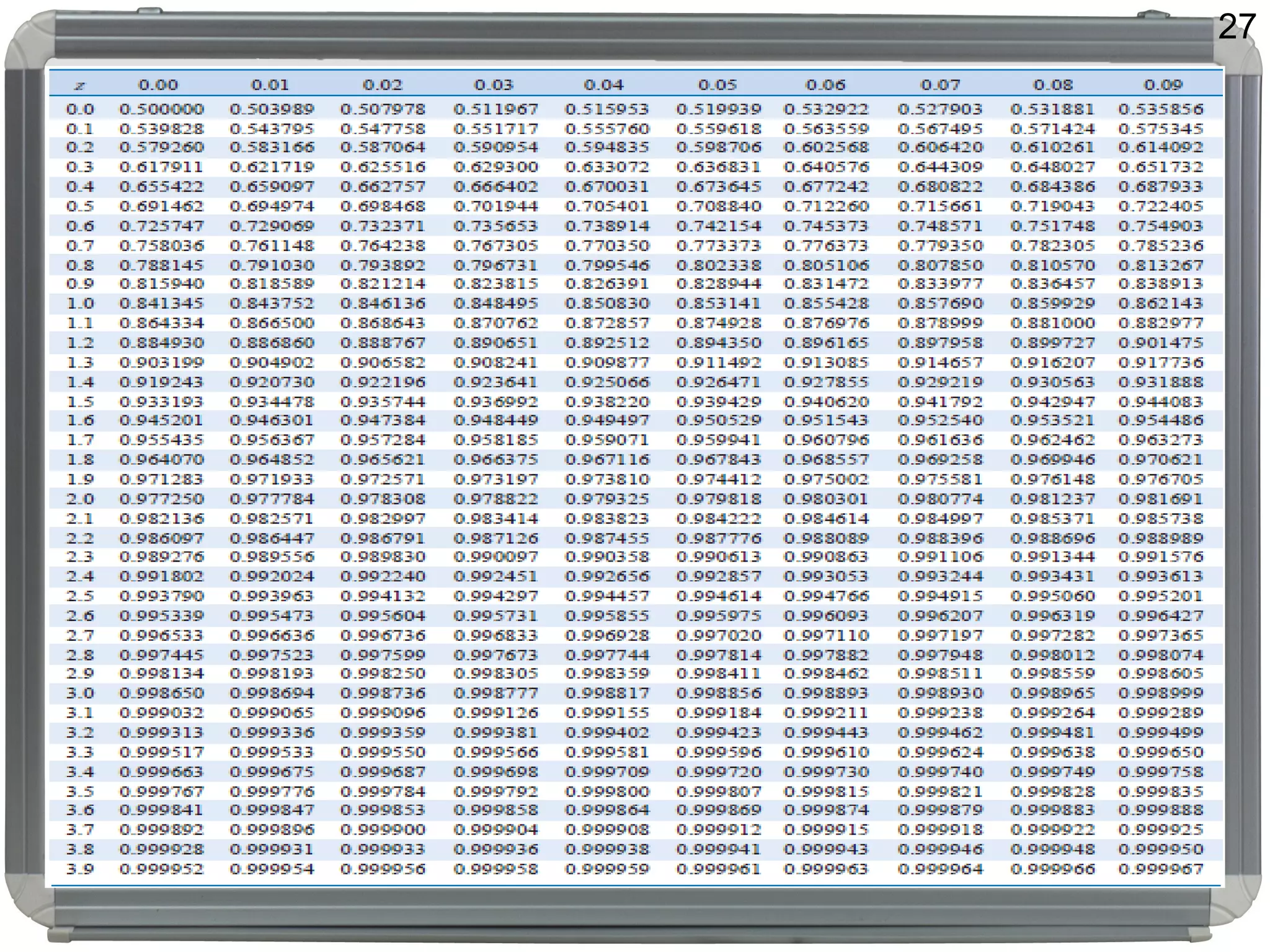1270x952 pixels.
Task: Select the 0.00 column header
Action: [158, 85]
